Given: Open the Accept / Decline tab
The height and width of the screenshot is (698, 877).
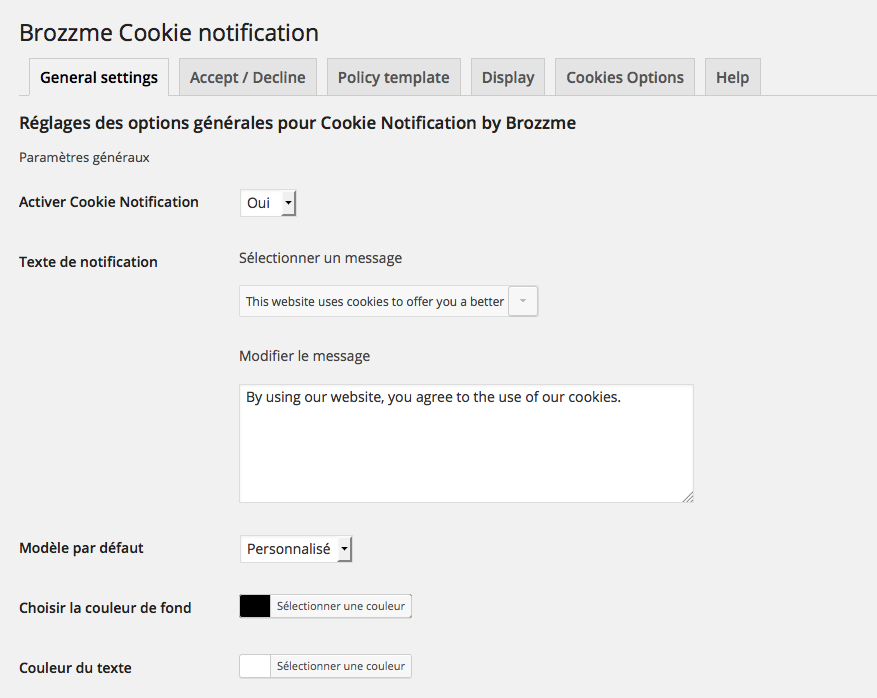Looking at the screenshot, I should (248, 78).
